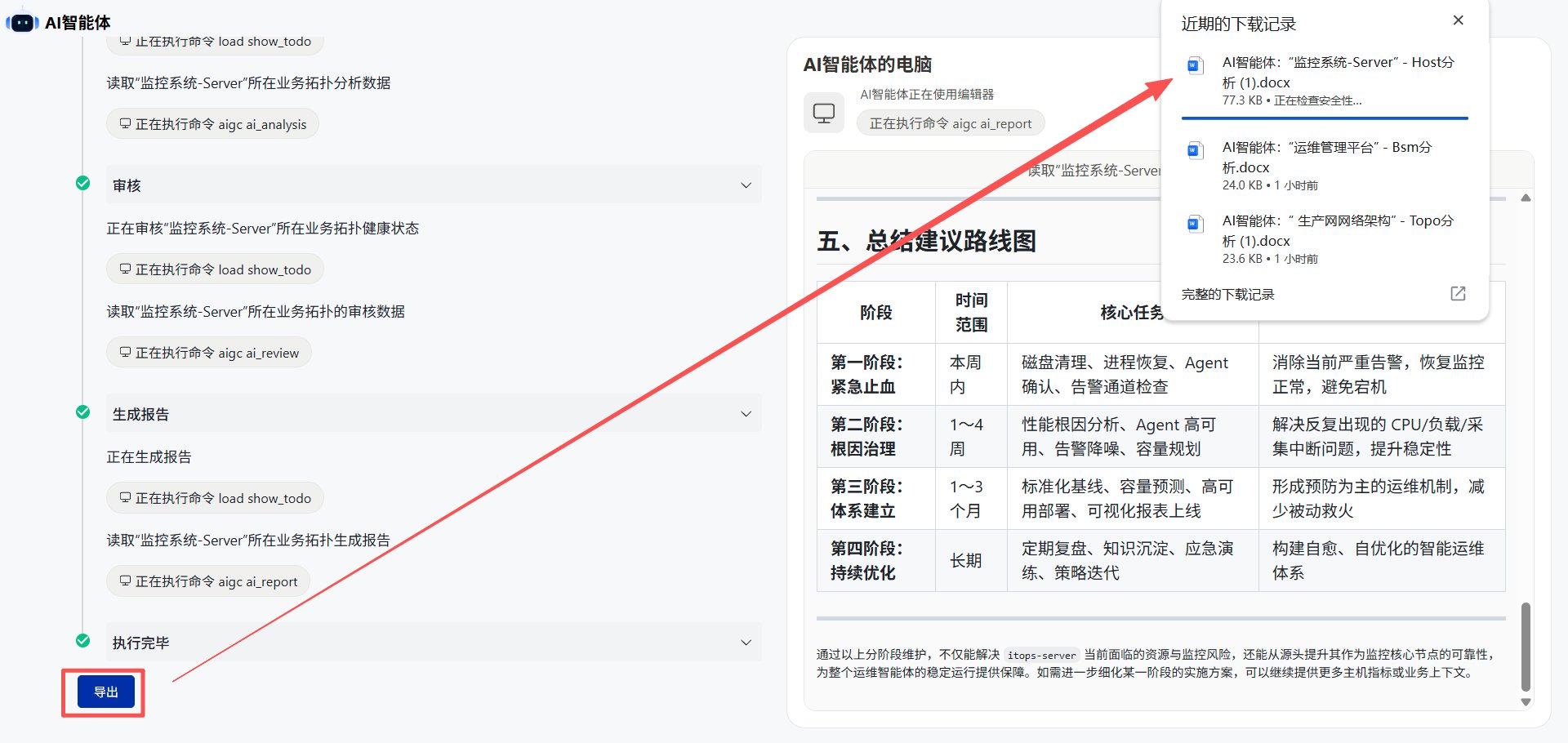Click the AI智能体的电脑 panel title

pyautogui.click(x=867, y=65)
